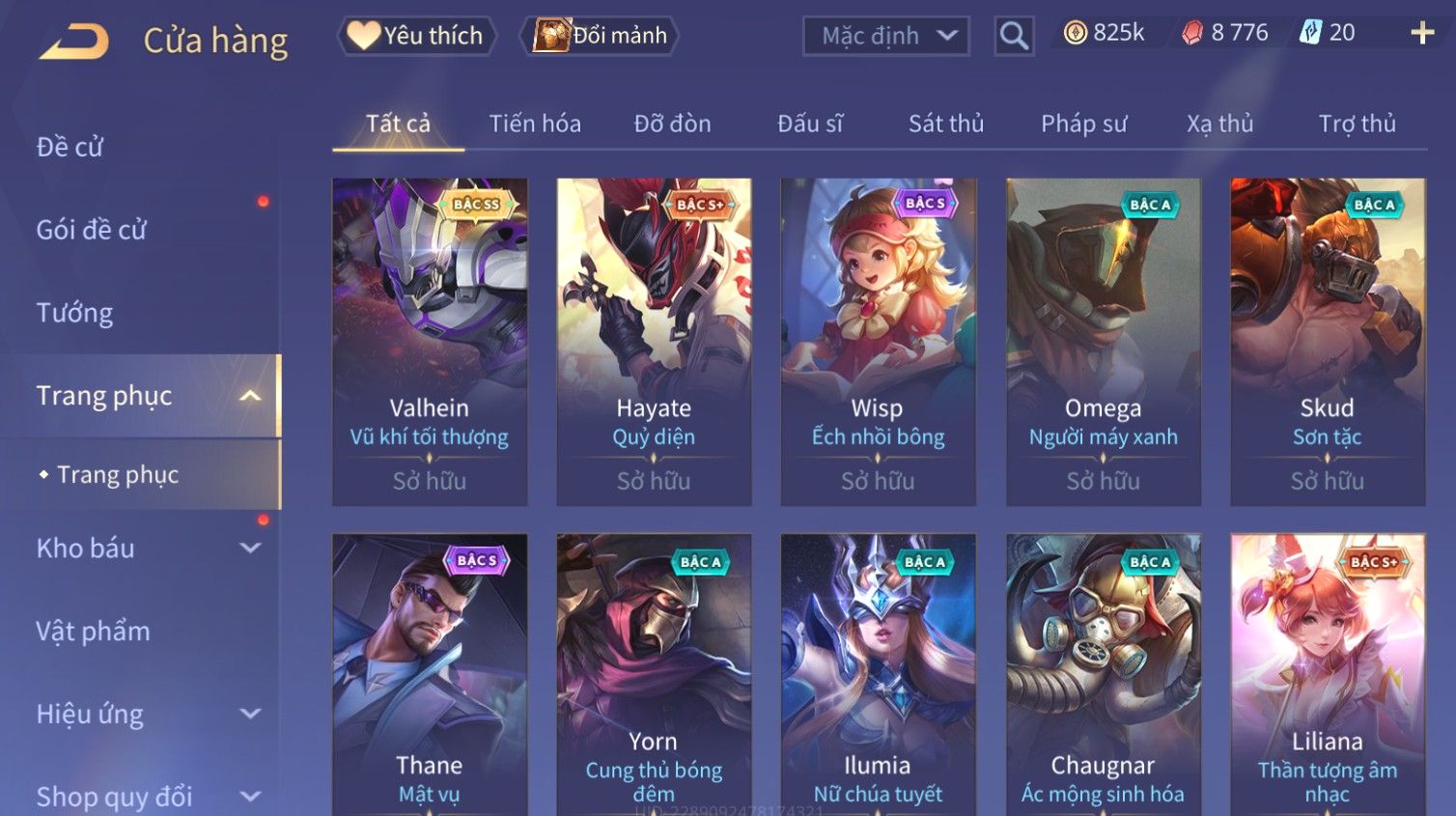Switch to the Sát thủ tab

946,124
